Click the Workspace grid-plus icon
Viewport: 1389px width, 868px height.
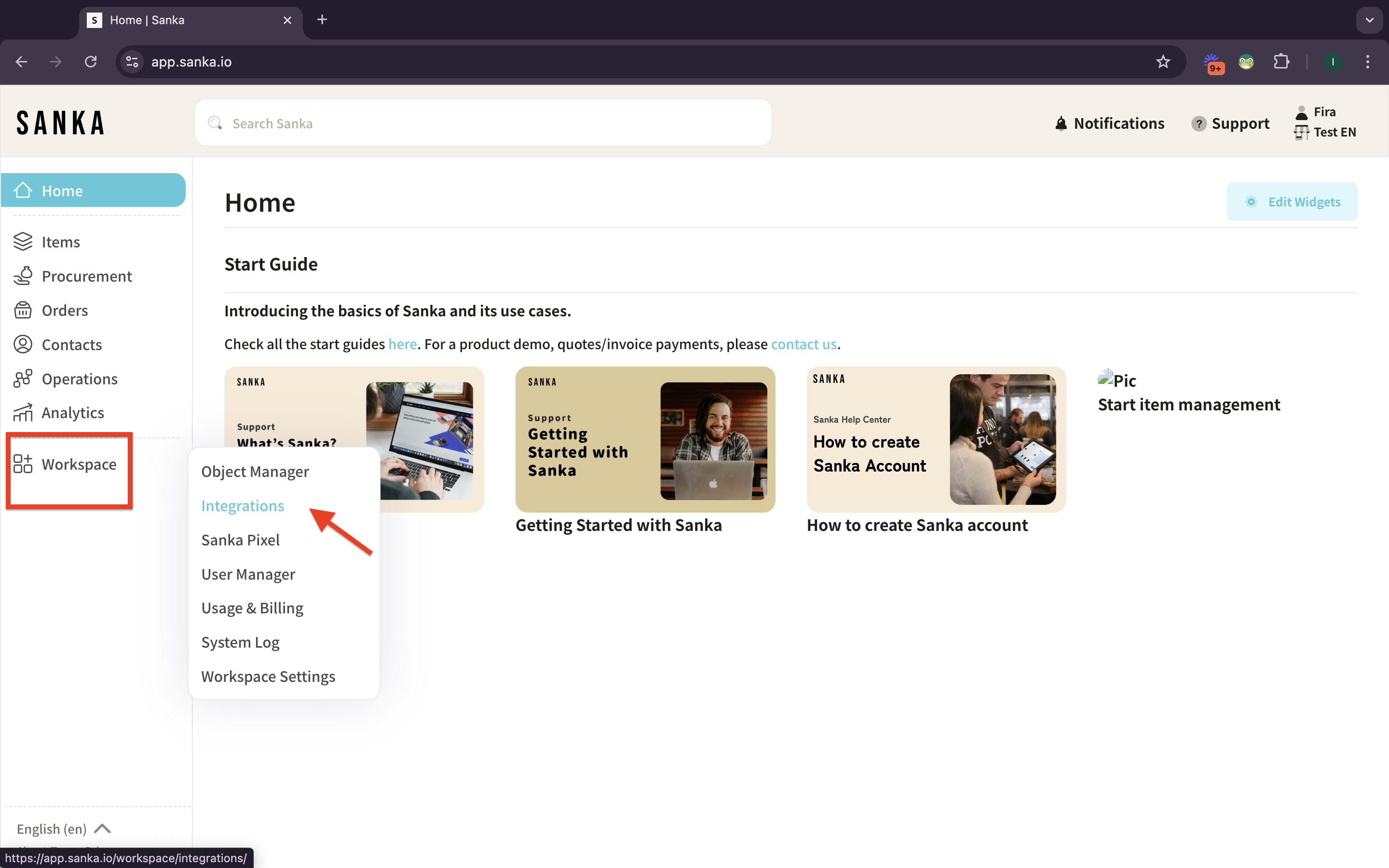(23, 464)
